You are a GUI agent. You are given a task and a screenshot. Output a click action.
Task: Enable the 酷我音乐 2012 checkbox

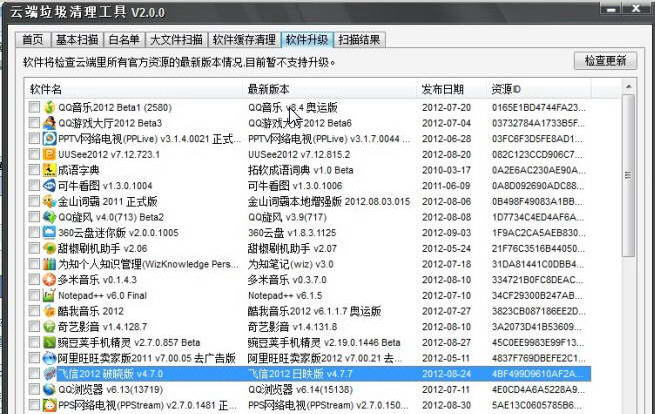tap(35, 311)
